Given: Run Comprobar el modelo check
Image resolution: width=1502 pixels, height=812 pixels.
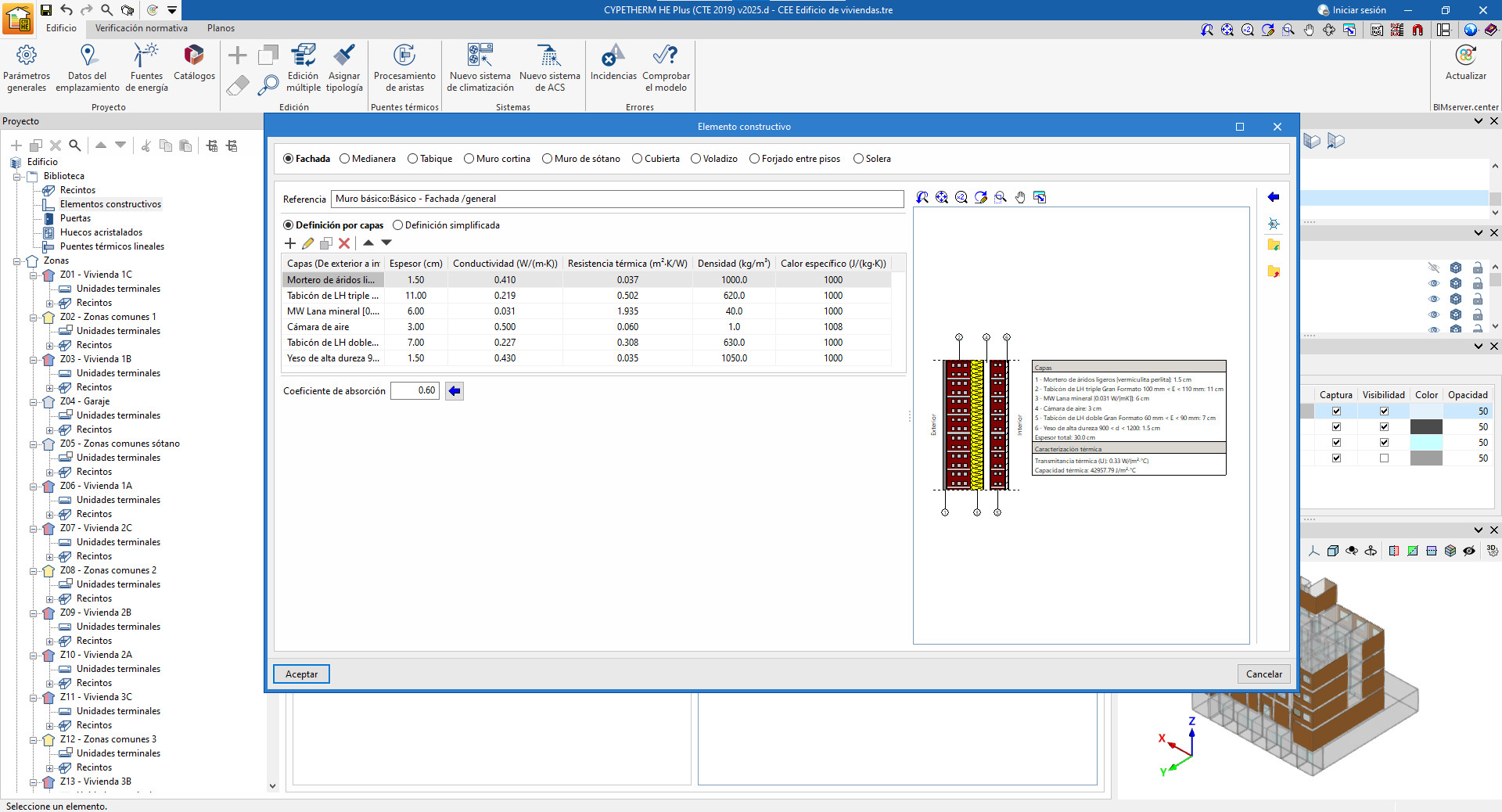Looking at the screenshot, I should [x=666, y=68].
